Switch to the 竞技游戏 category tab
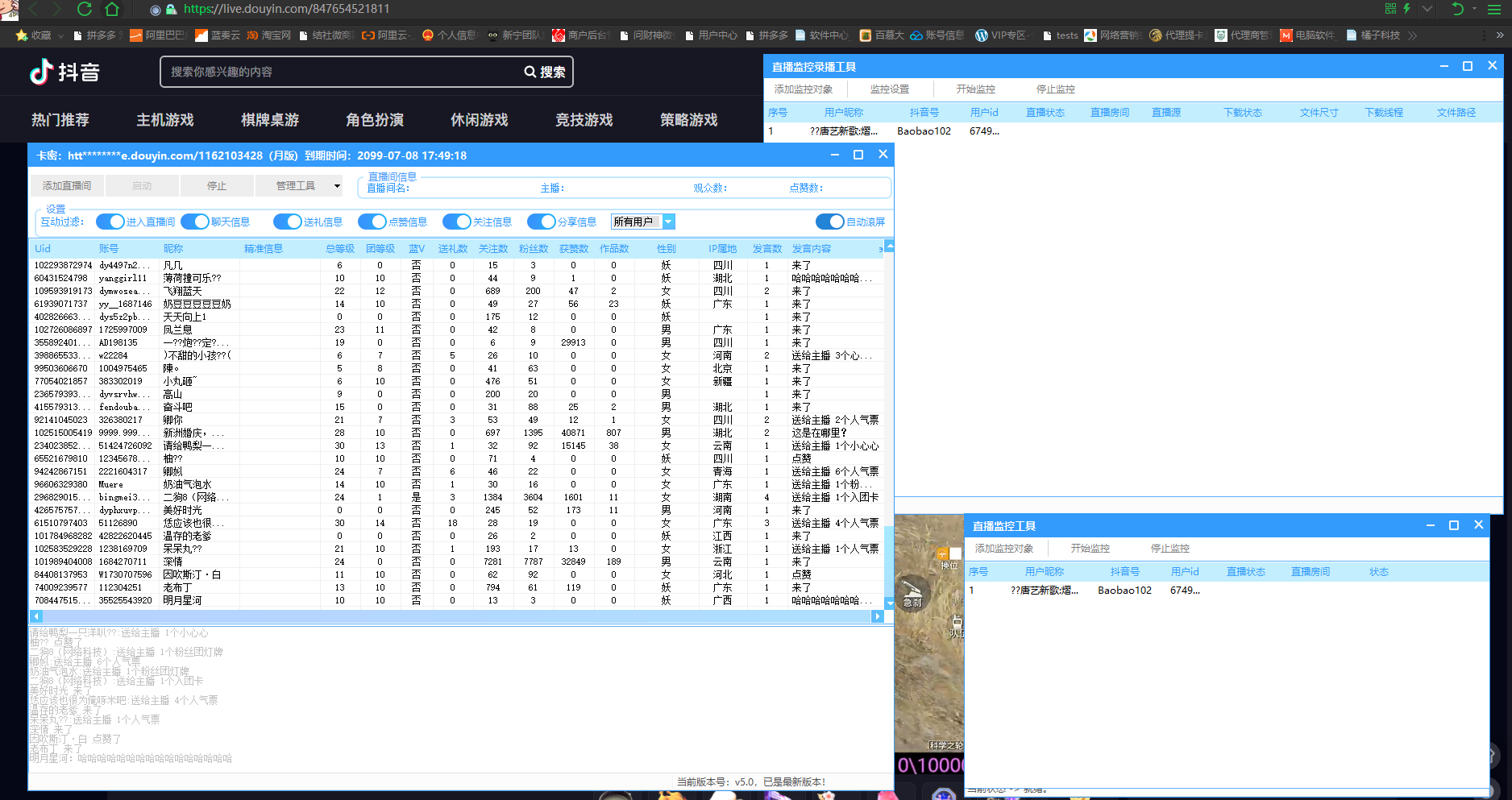Viewport: 1512px width, 800px height. click(x=584, y=120)
